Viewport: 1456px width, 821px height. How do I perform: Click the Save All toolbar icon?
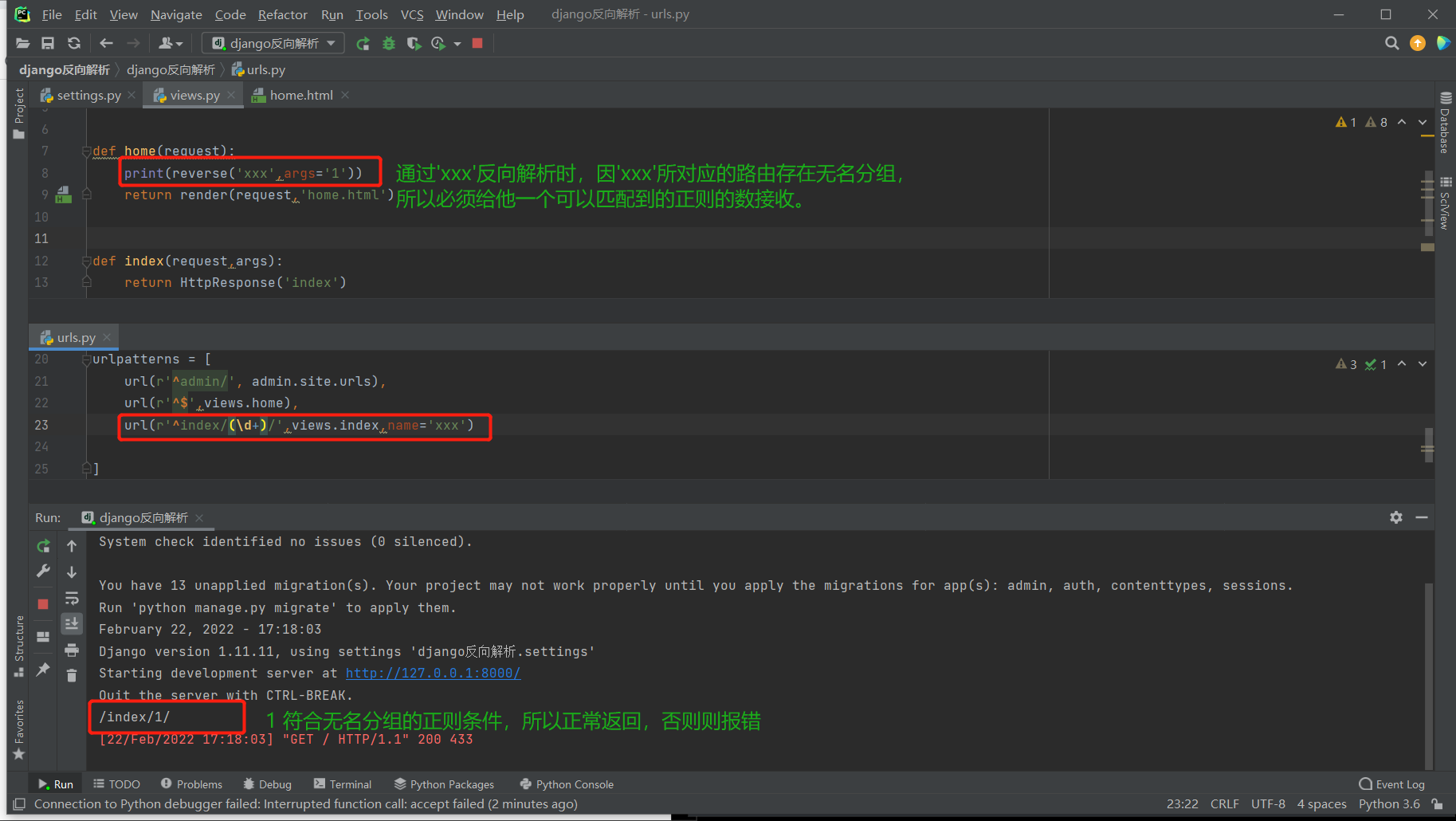click(x=48, y=43)
